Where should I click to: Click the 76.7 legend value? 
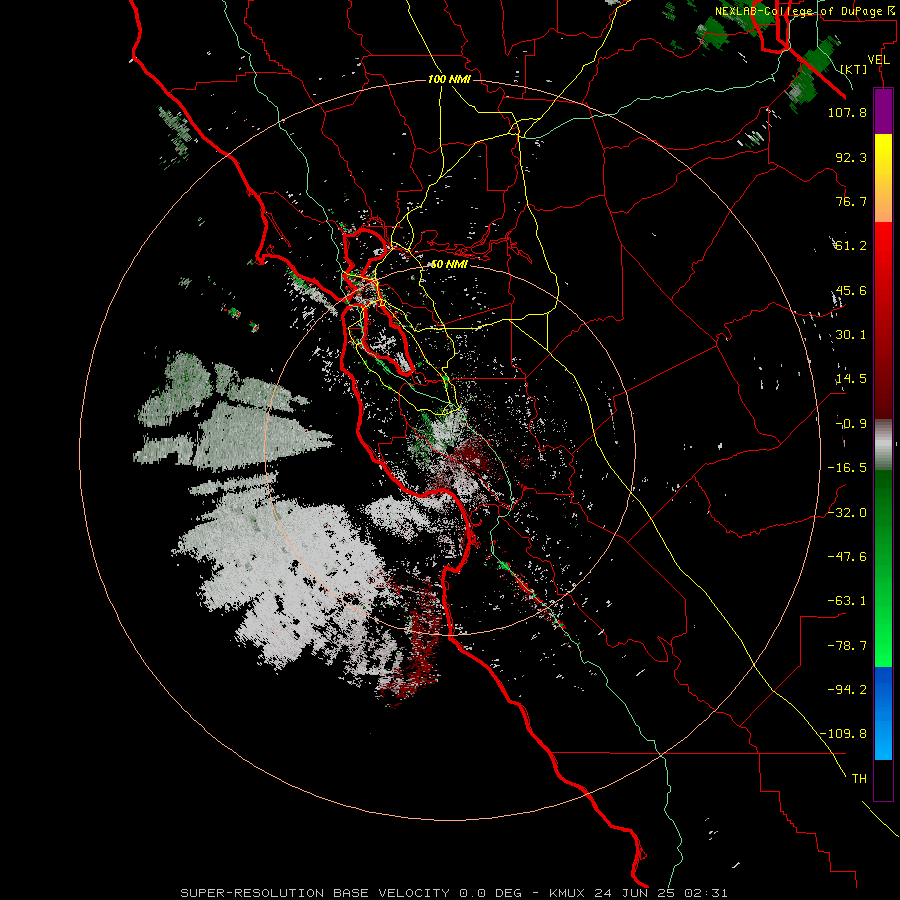coord(851,201)
